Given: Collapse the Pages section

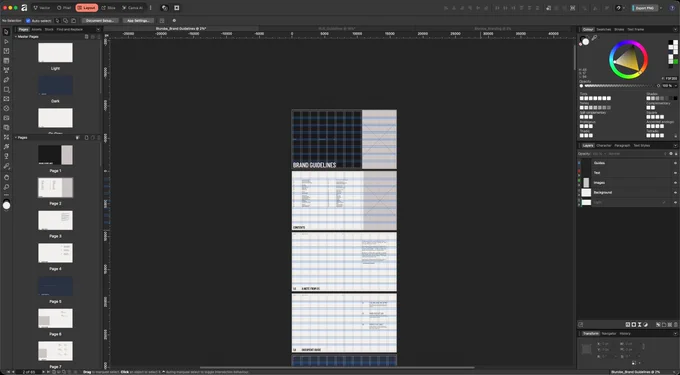Looking at the screenshot, I should coord(16,138).
